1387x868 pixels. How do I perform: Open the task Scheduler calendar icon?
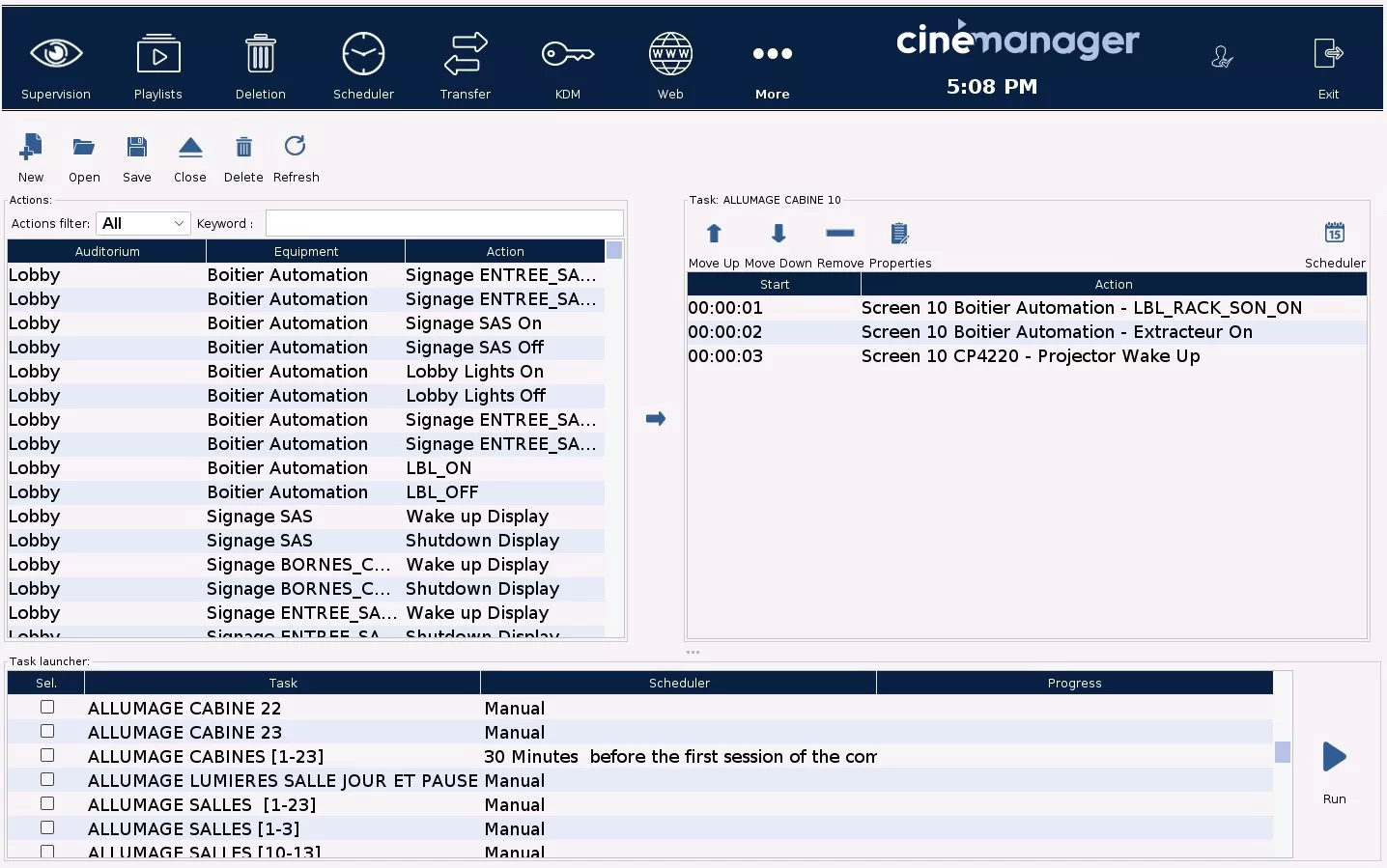[1334, 234]
